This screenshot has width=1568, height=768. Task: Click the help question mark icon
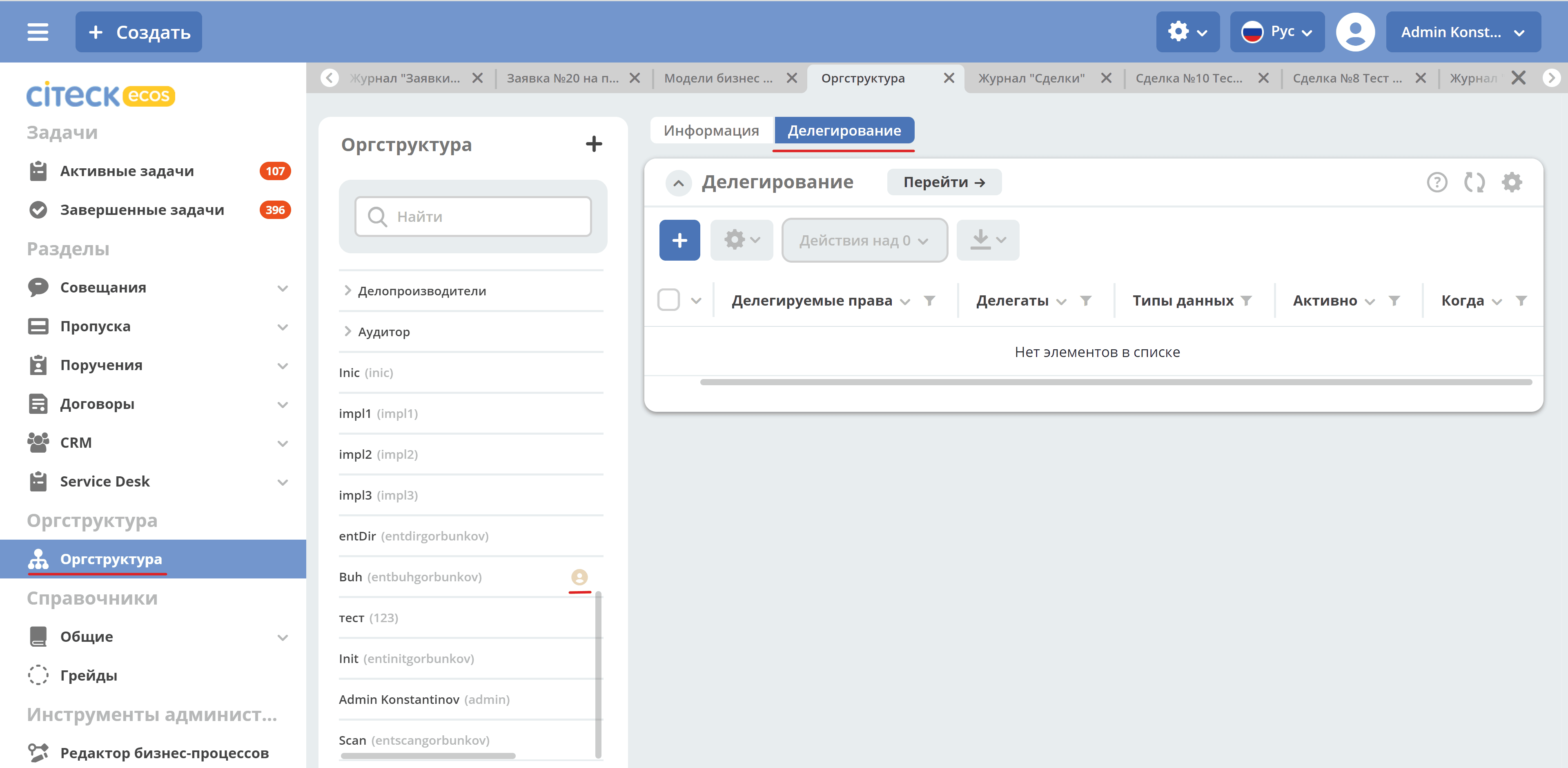(x=1437, y=182)
